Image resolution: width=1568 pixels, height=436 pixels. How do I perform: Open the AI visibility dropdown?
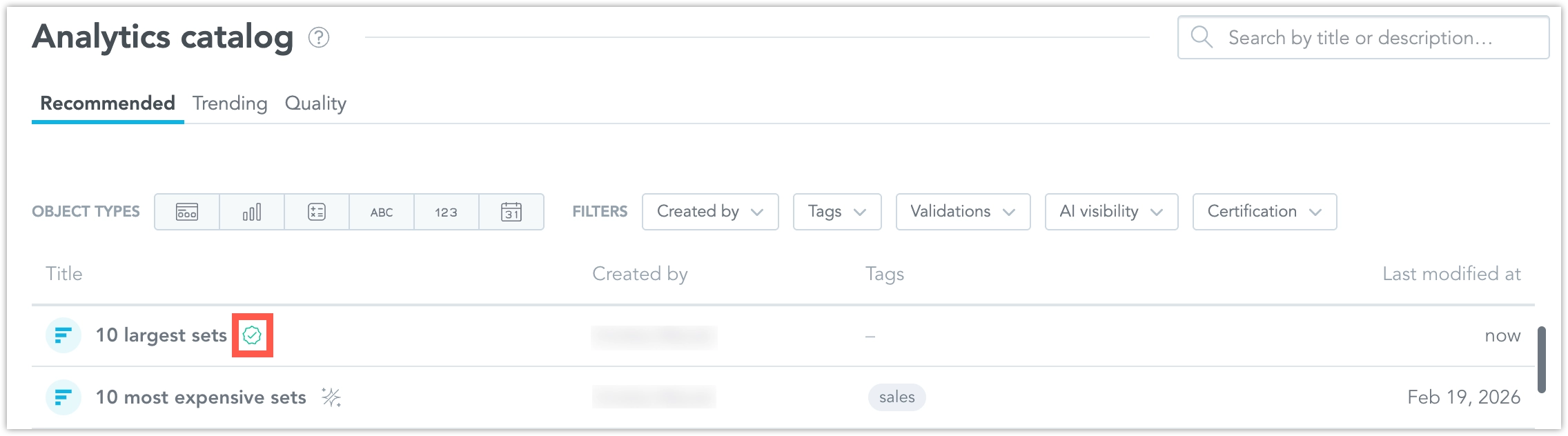[x=1110, y=212]
